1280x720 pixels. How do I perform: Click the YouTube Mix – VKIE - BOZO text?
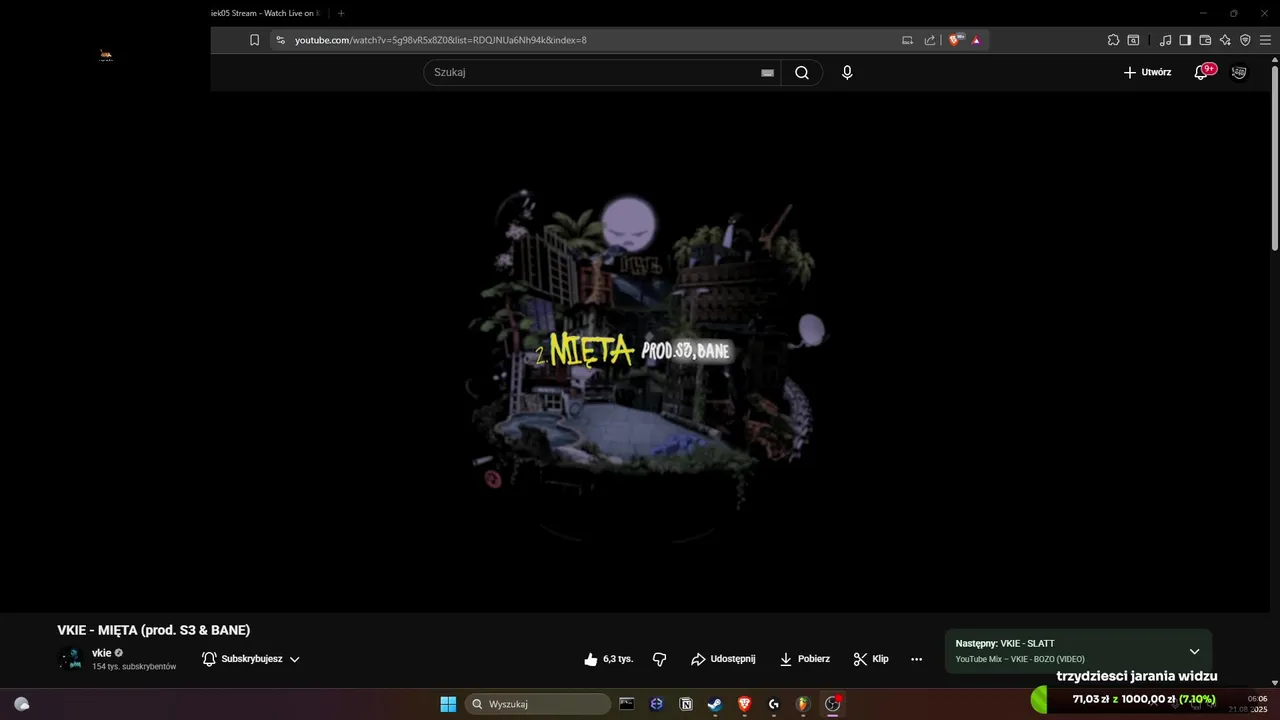point(1019,659)
